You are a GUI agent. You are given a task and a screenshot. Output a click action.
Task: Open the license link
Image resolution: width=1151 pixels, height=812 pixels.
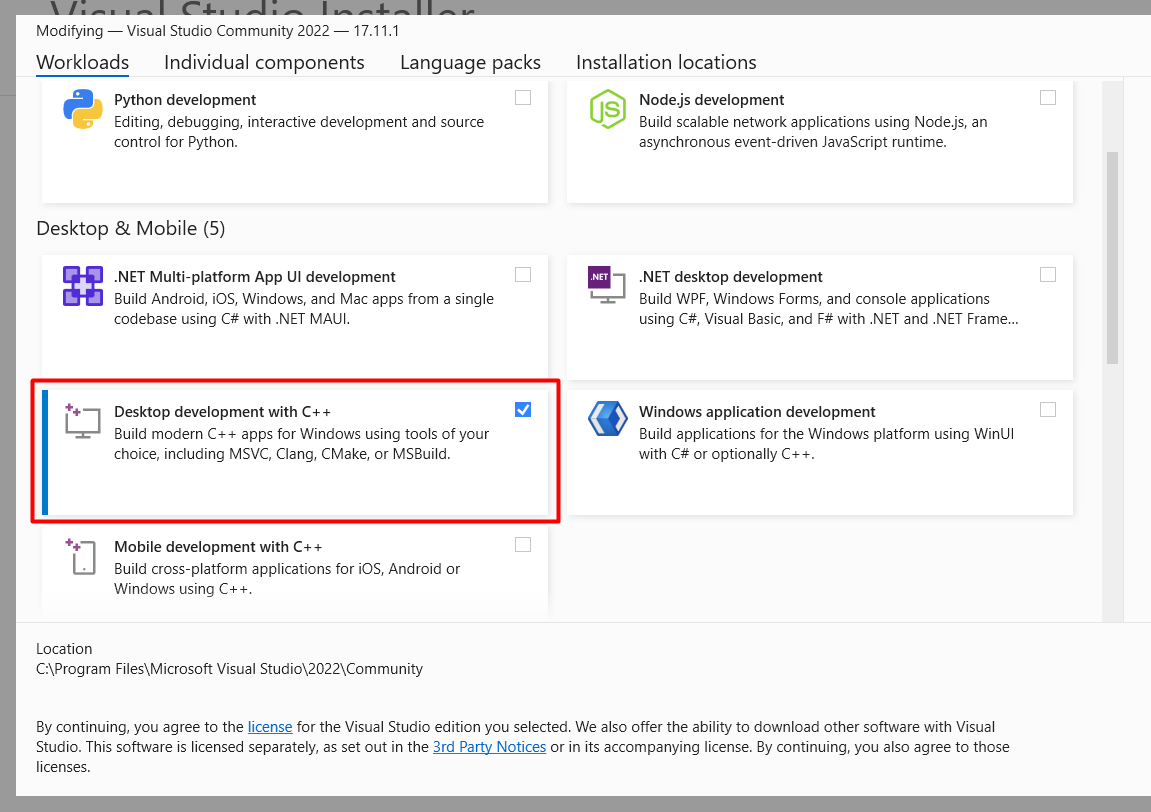point(269,727)
